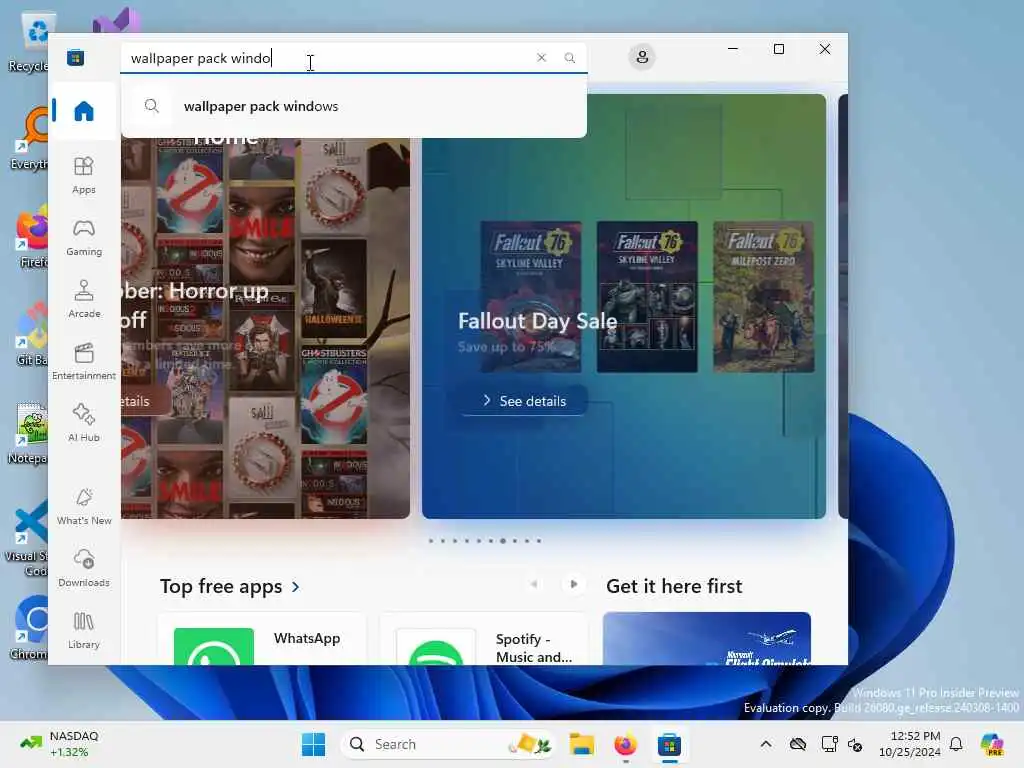Screen dimensions: 1024x768
Task: Open clock showing 12:52 PM
Action: 910,744
